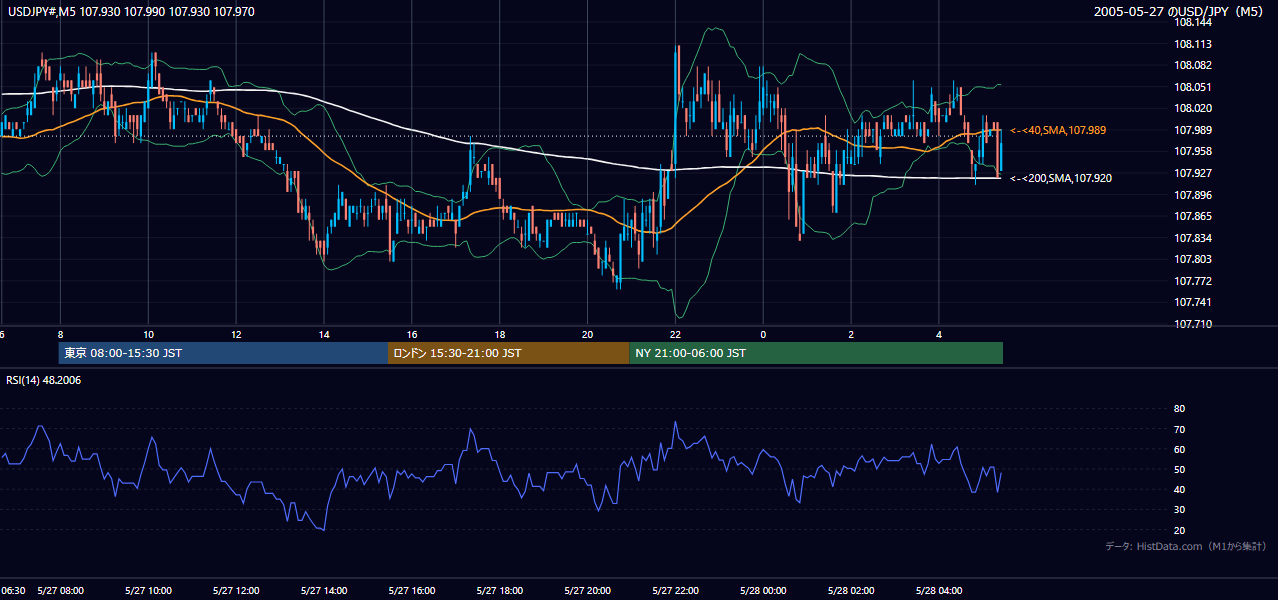Screen dimensions: 1278x600
Task: Click the 5/27 10:00 date axis label
Action: coord(148,591)
